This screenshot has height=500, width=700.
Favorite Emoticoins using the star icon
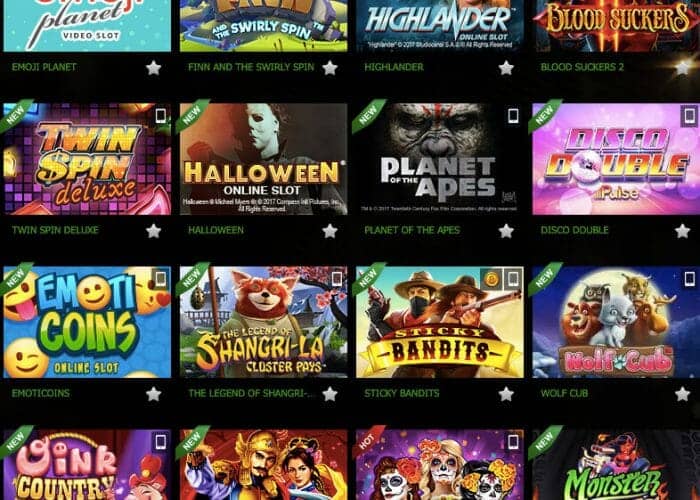(153, 394)
